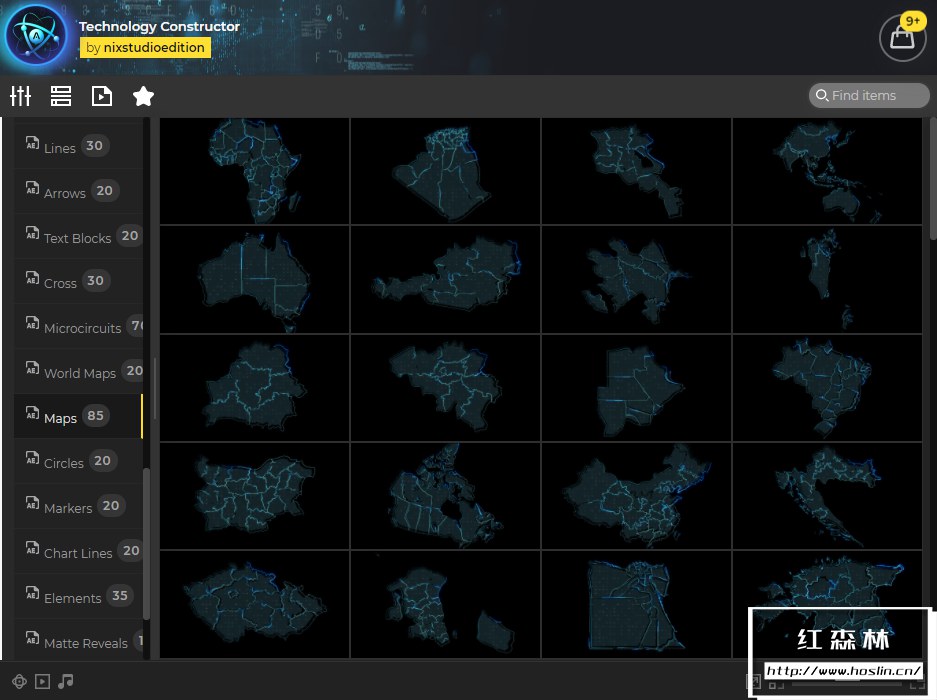Click the AE file icon next to Text Blocks
937x700 pixels.
(x=32, y=233)
